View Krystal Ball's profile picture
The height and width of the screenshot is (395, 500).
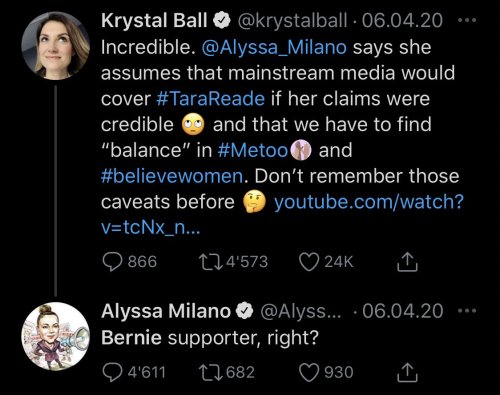coord(56,46)
